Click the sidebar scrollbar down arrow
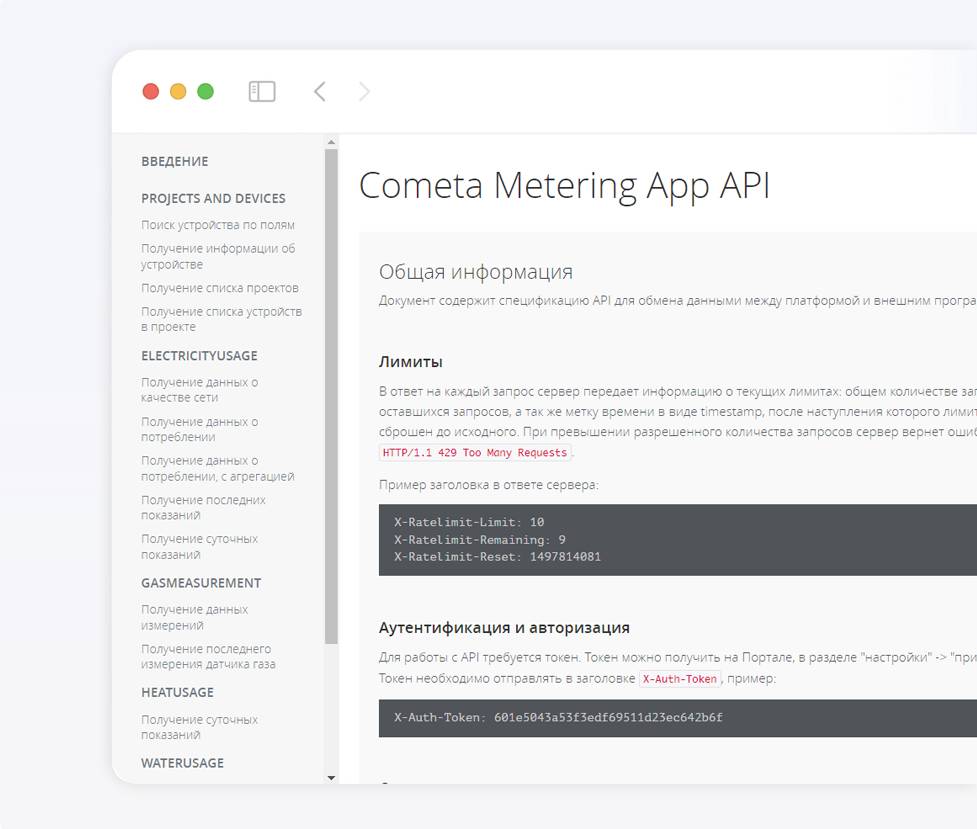This screenshot has width=977, height=829. tap(331, 778)
